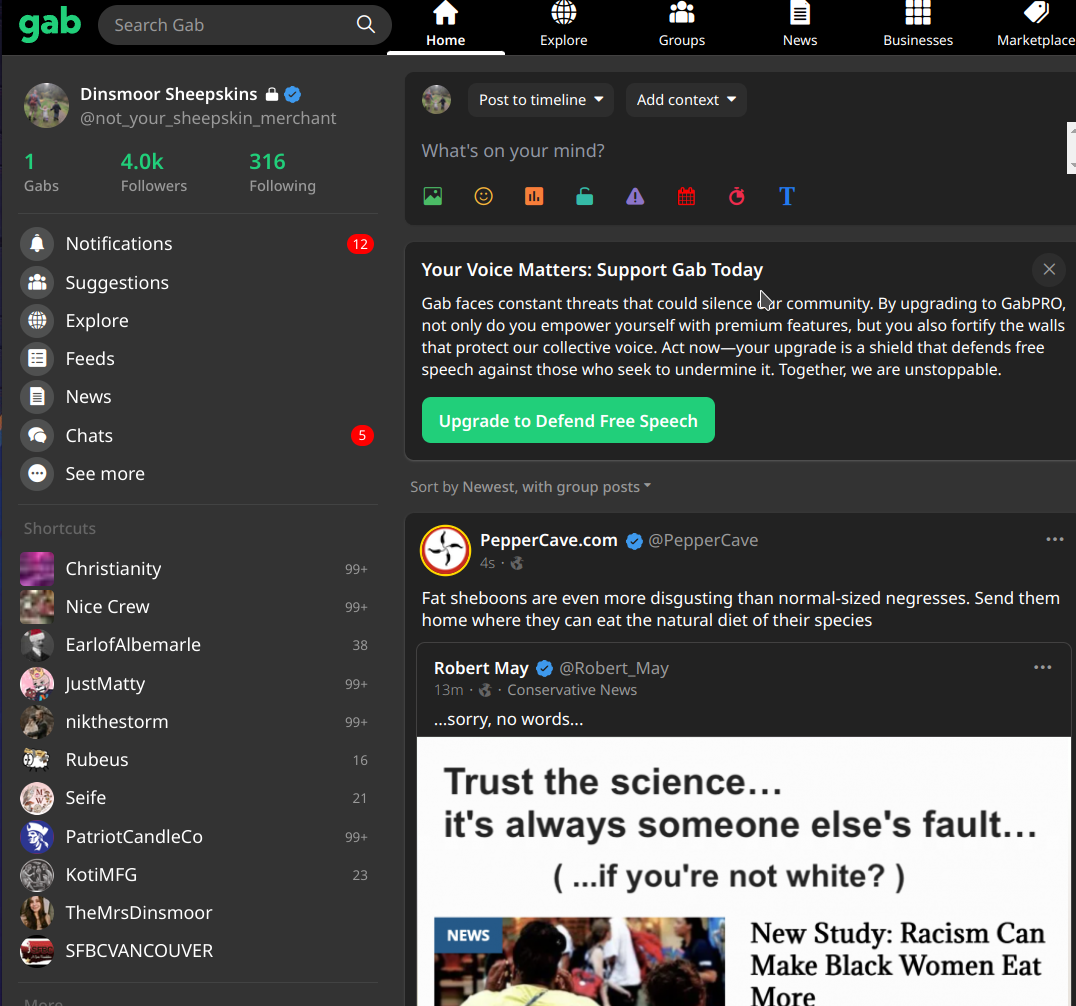Click the orange poll chart icon
The height and width of the screenshot is (1006, 1076).
[x=534, y=196]
